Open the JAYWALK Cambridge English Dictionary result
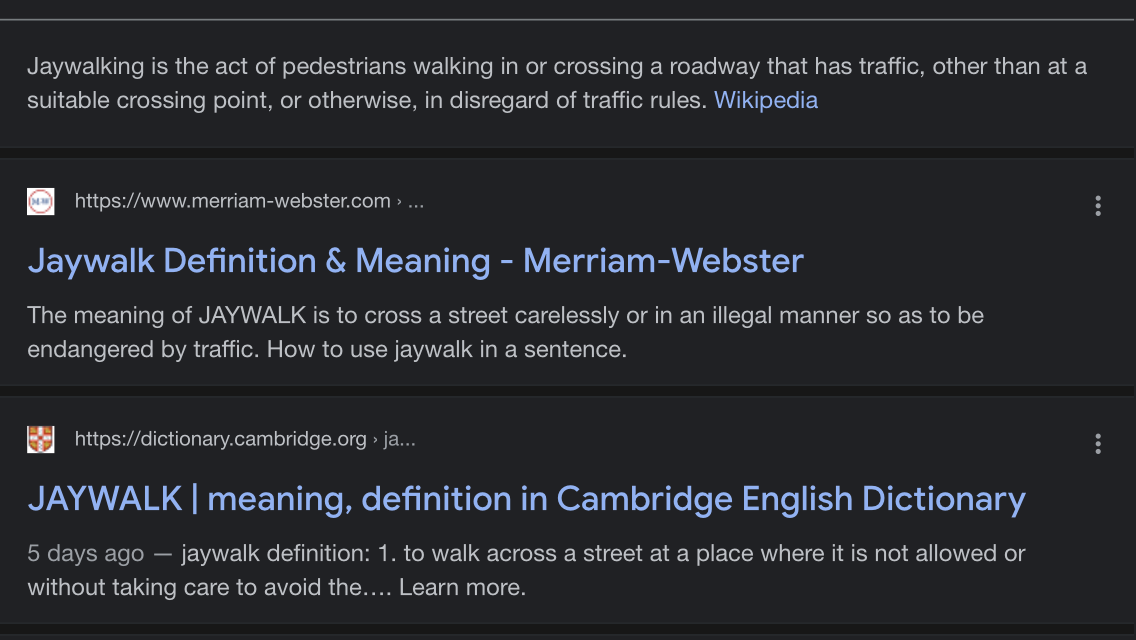Screen dimensions: 1136x640 click(x=526, y=498)
